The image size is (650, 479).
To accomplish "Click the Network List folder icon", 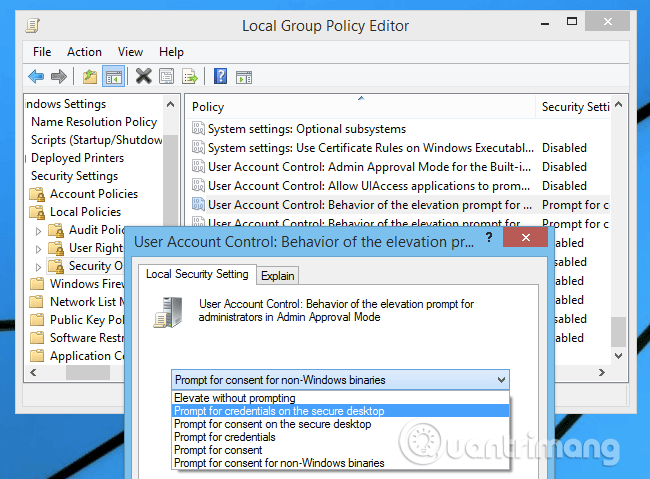I will point(37,302).
